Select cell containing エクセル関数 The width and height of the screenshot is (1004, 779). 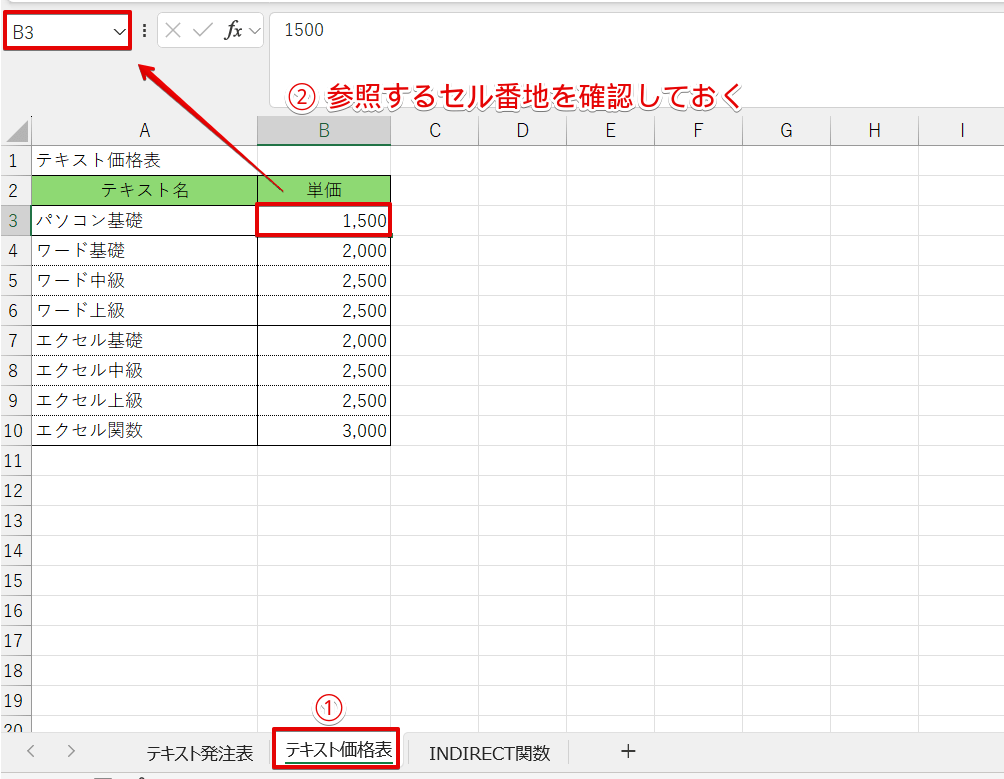click(144, 431)
